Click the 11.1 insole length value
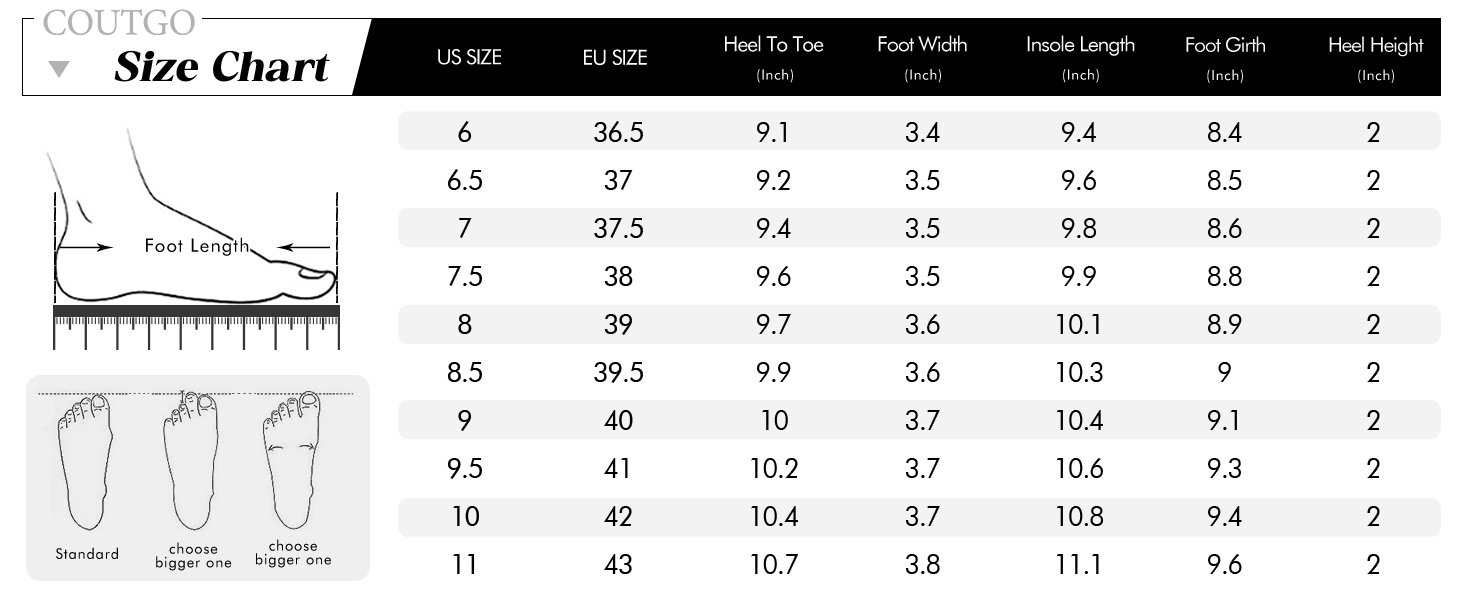Screen dimensions: 1464x600 (x=1079, y=564)
